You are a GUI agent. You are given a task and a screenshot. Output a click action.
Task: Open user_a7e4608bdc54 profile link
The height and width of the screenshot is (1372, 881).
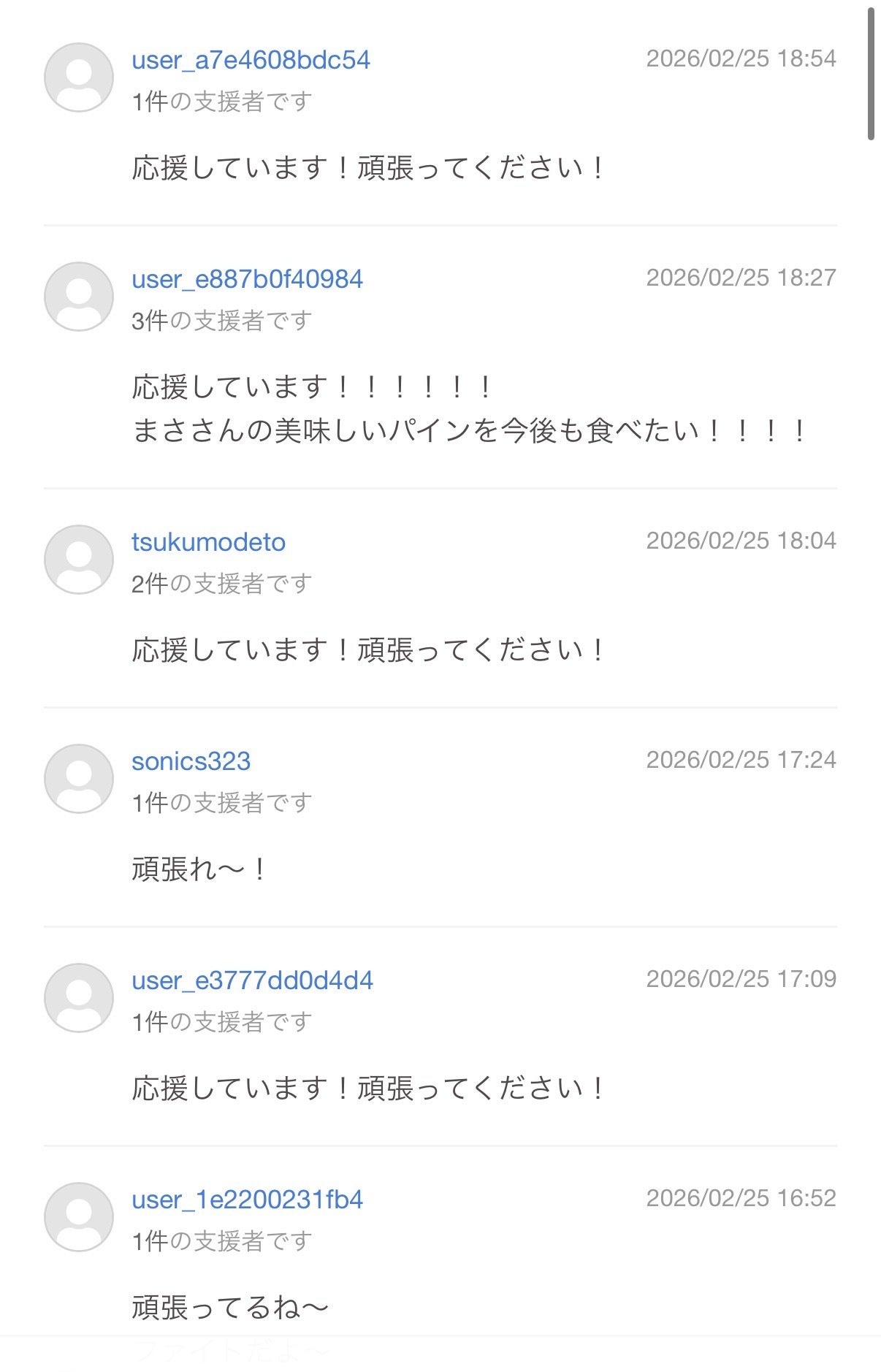(x=251, y=60)
